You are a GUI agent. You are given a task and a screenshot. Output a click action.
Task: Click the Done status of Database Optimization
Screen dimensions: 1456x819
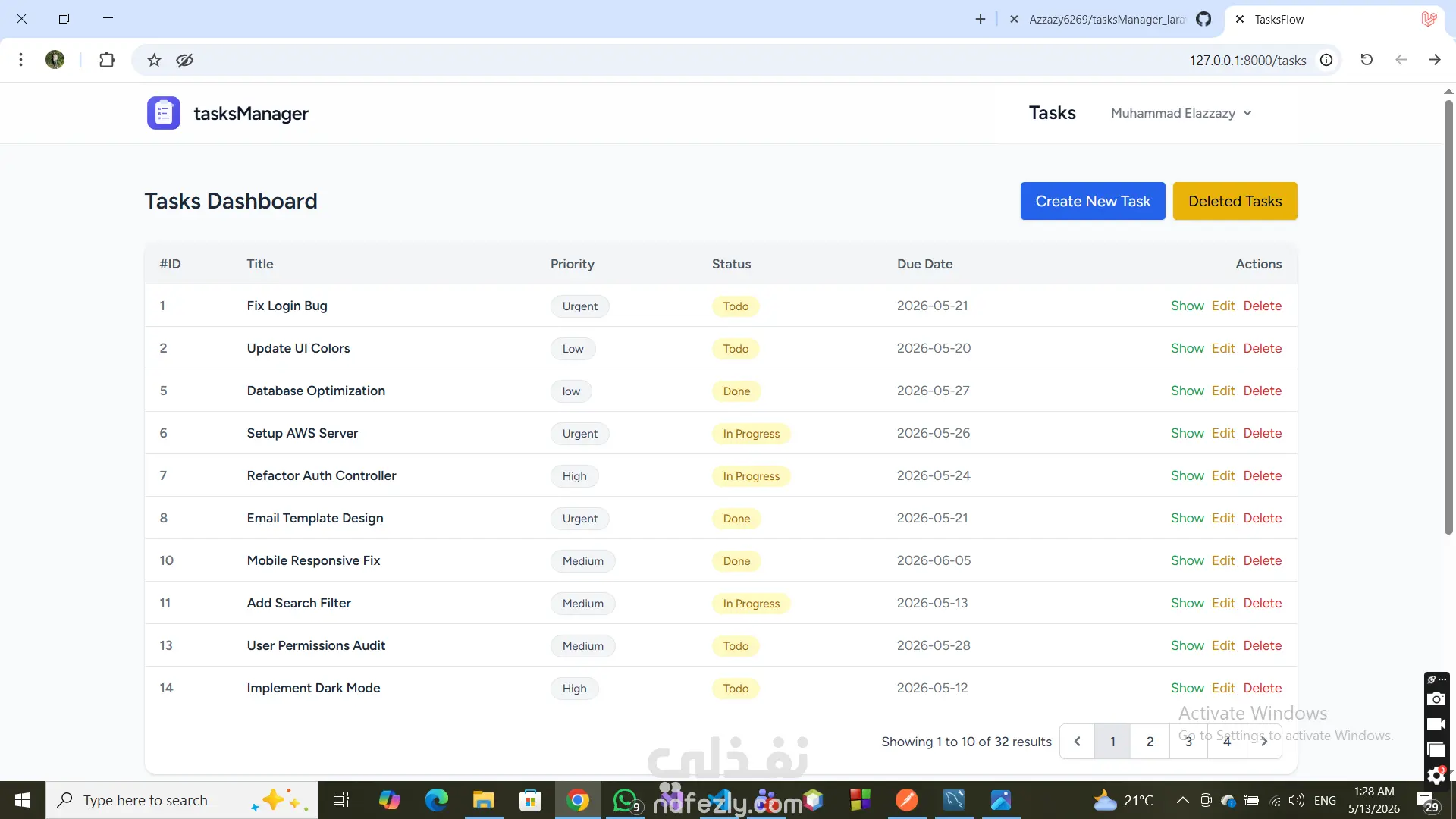pos(736,391)
